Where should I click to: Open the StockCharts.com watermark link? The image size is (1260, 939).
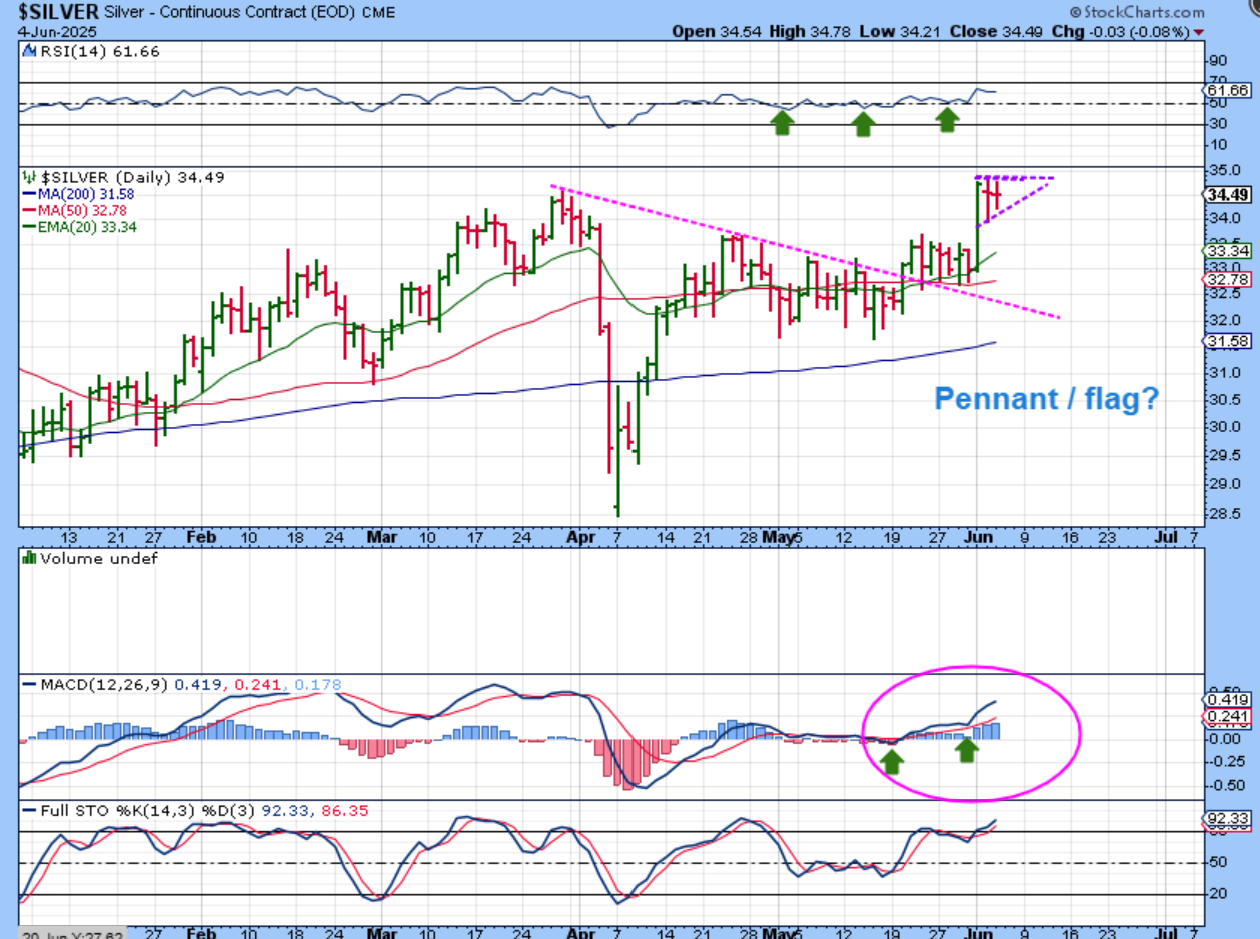coord(1136,12)
